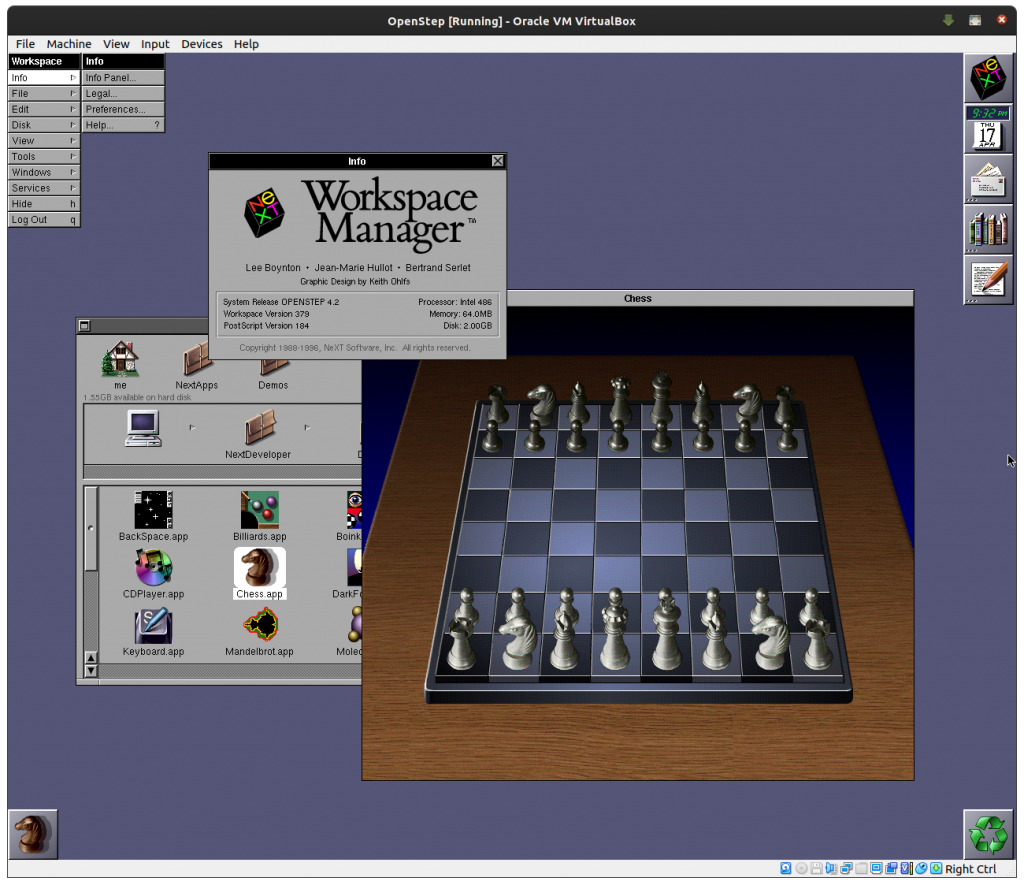
Task: Choose Log Out from the Workspace menu
Action: tap(43, 219)
